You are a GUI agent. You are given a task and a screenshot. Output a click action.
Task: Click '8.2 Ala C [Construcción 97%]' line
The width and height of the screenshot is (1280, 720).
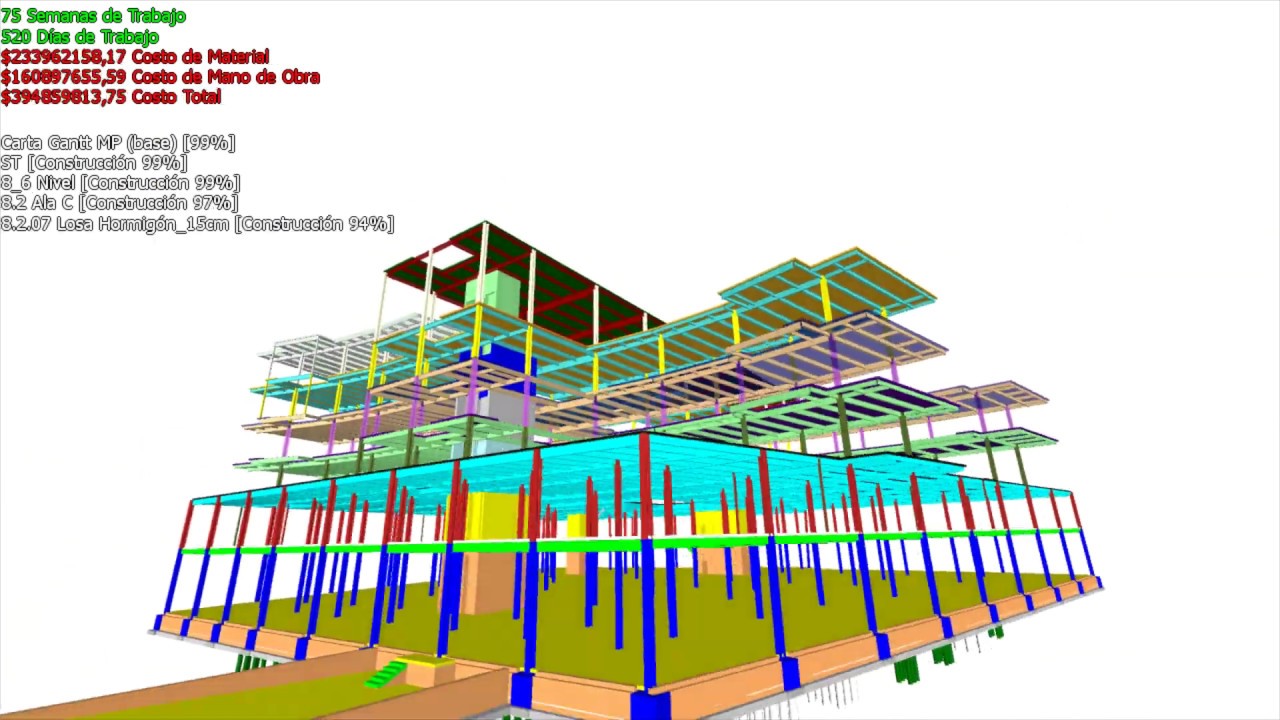click(121, 203)
